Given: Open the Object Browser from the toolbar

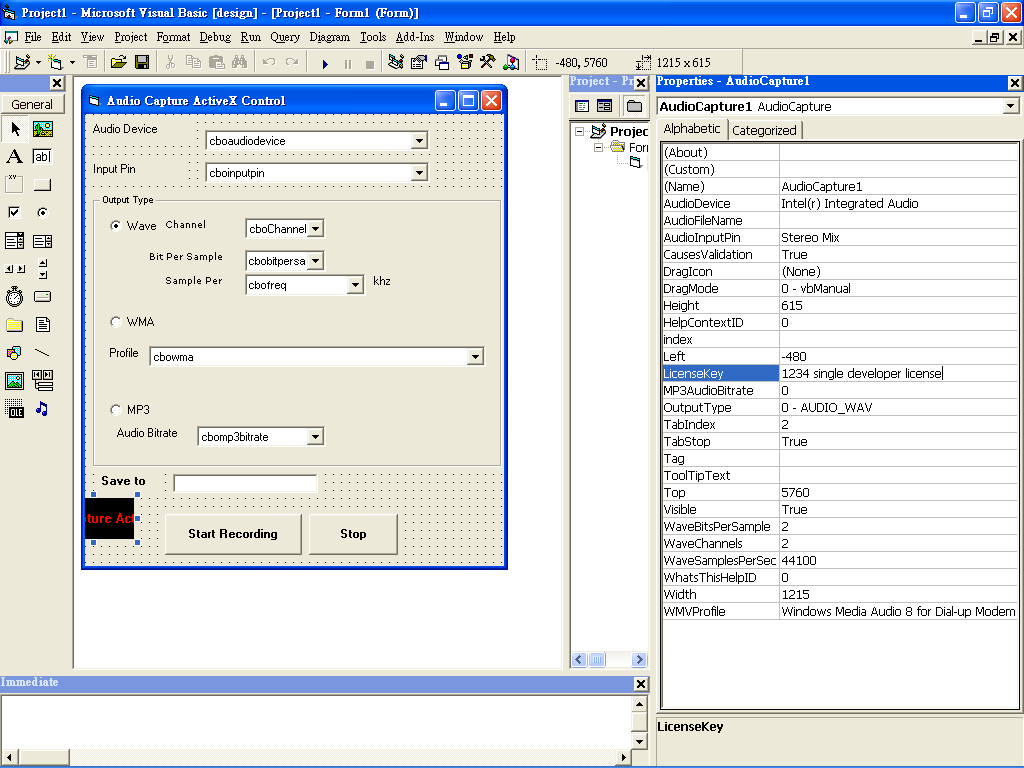Looking at the screenshot, I should 463,62.
